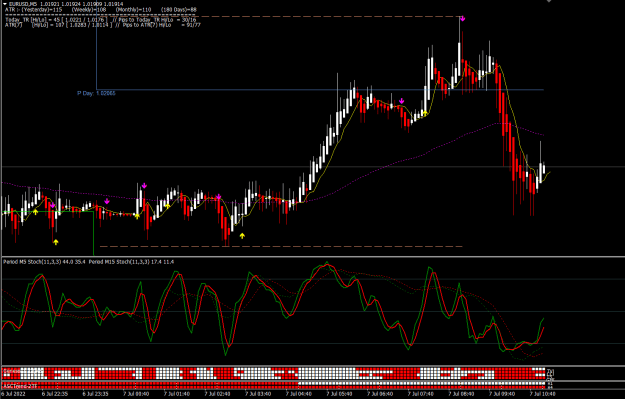Click the ATR(7) Hi/Lo info line

(103, 25)
